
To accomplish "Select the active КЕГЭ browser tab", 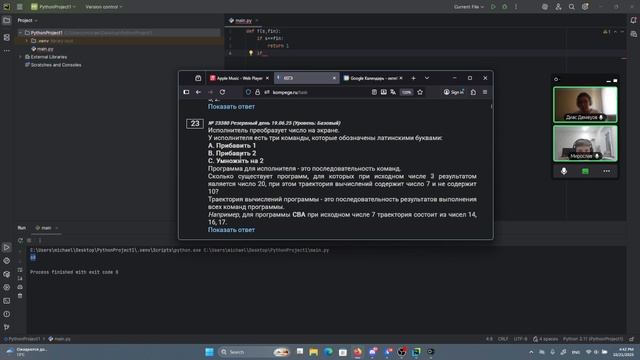I will pos(306,78).
